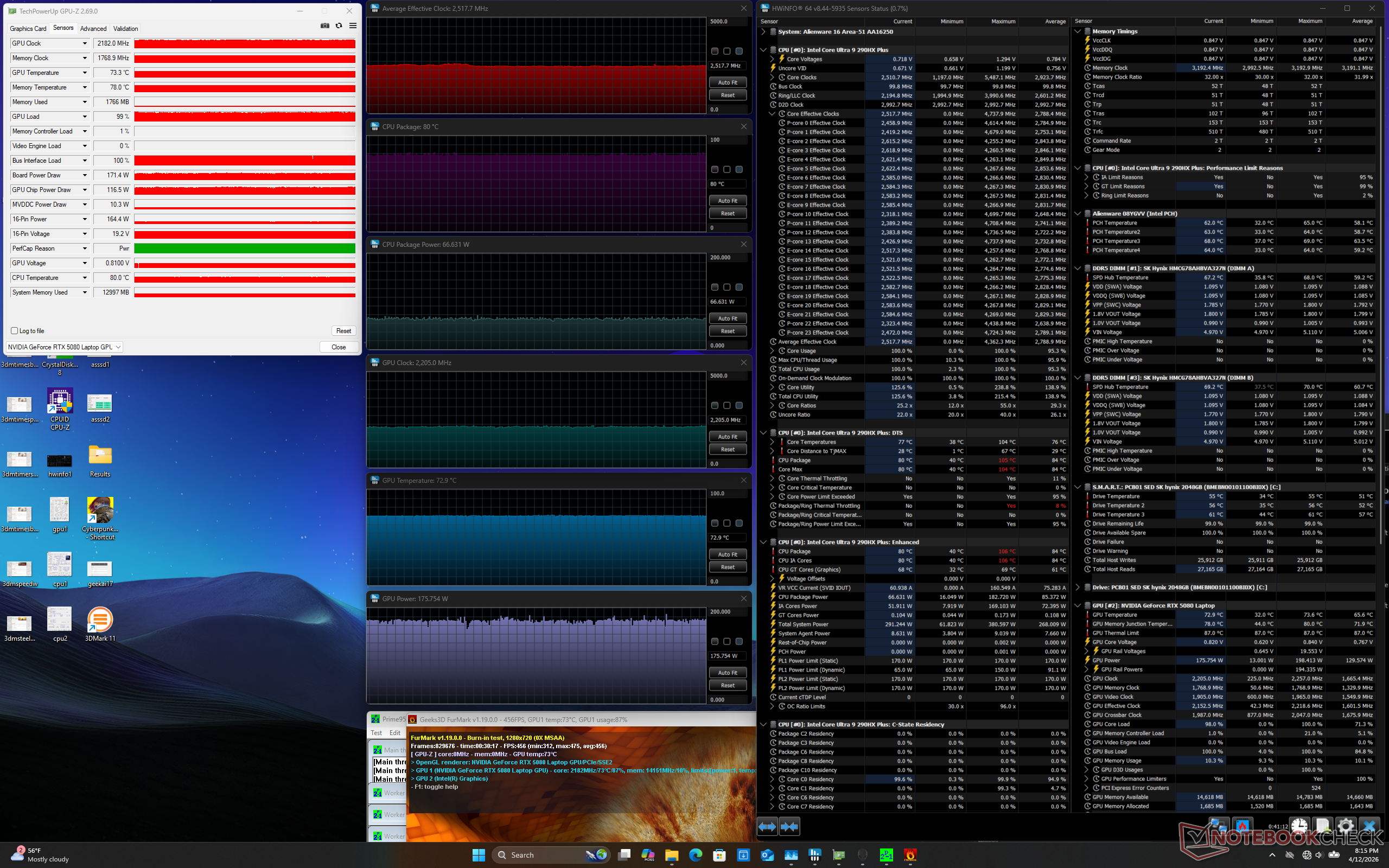Toggle first checkbox in CPU Package graph
Viewport: 1389px width, 868px height.
coord(715,169)
